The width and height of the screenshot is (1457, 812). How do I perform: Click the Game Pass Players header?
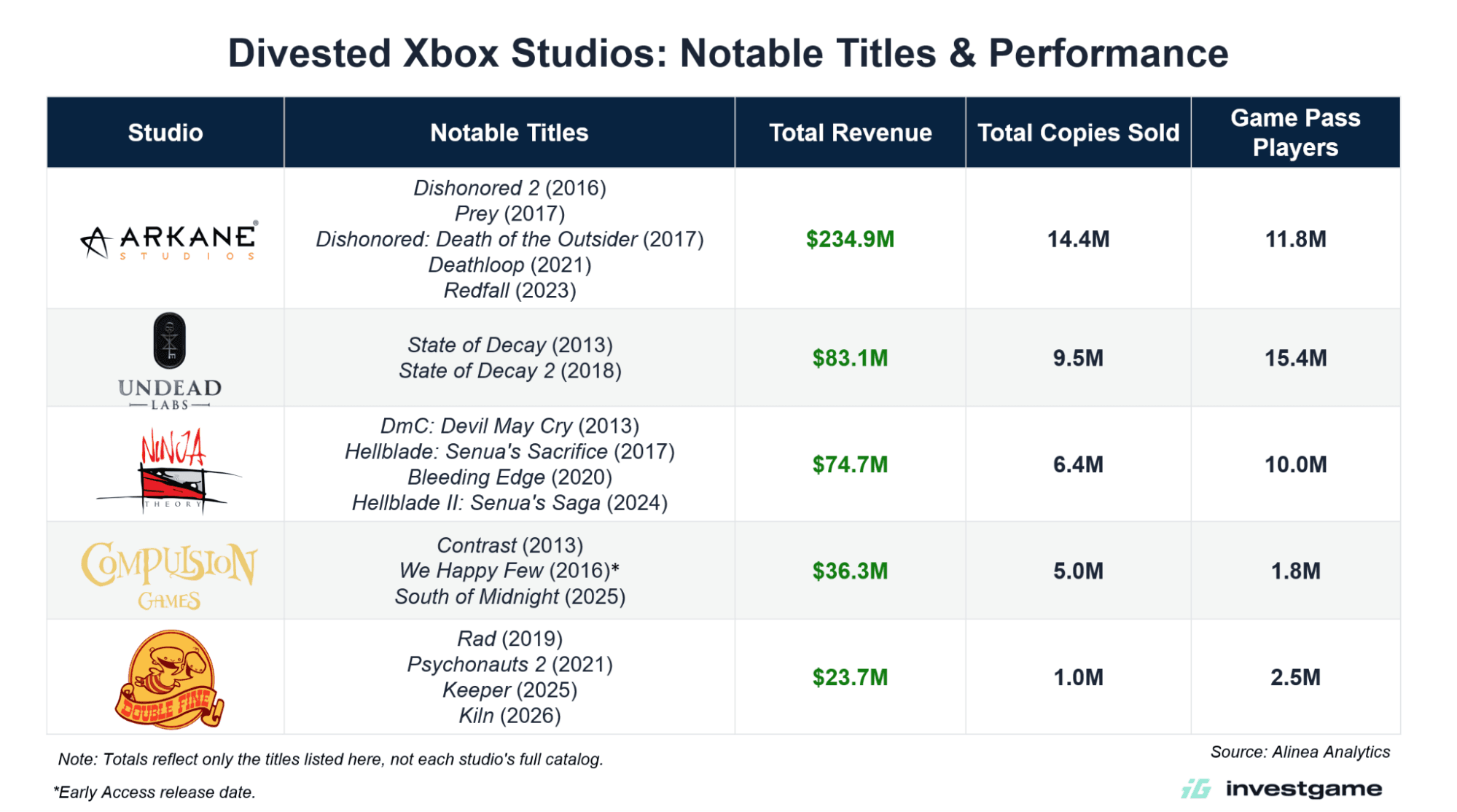(1295, 133)
